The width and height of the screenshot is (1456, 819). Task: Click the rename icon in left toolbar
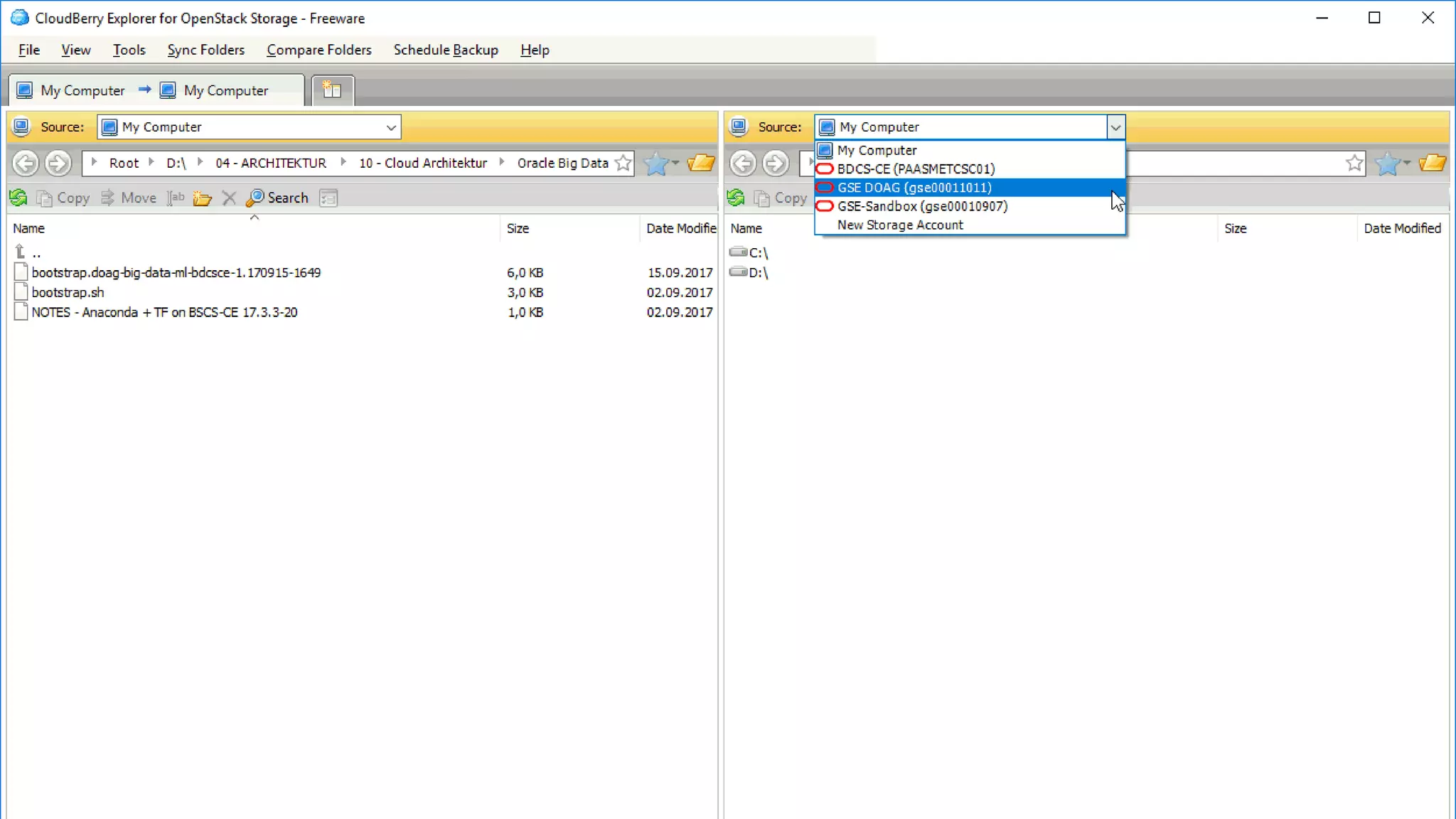tap(176, 198)
